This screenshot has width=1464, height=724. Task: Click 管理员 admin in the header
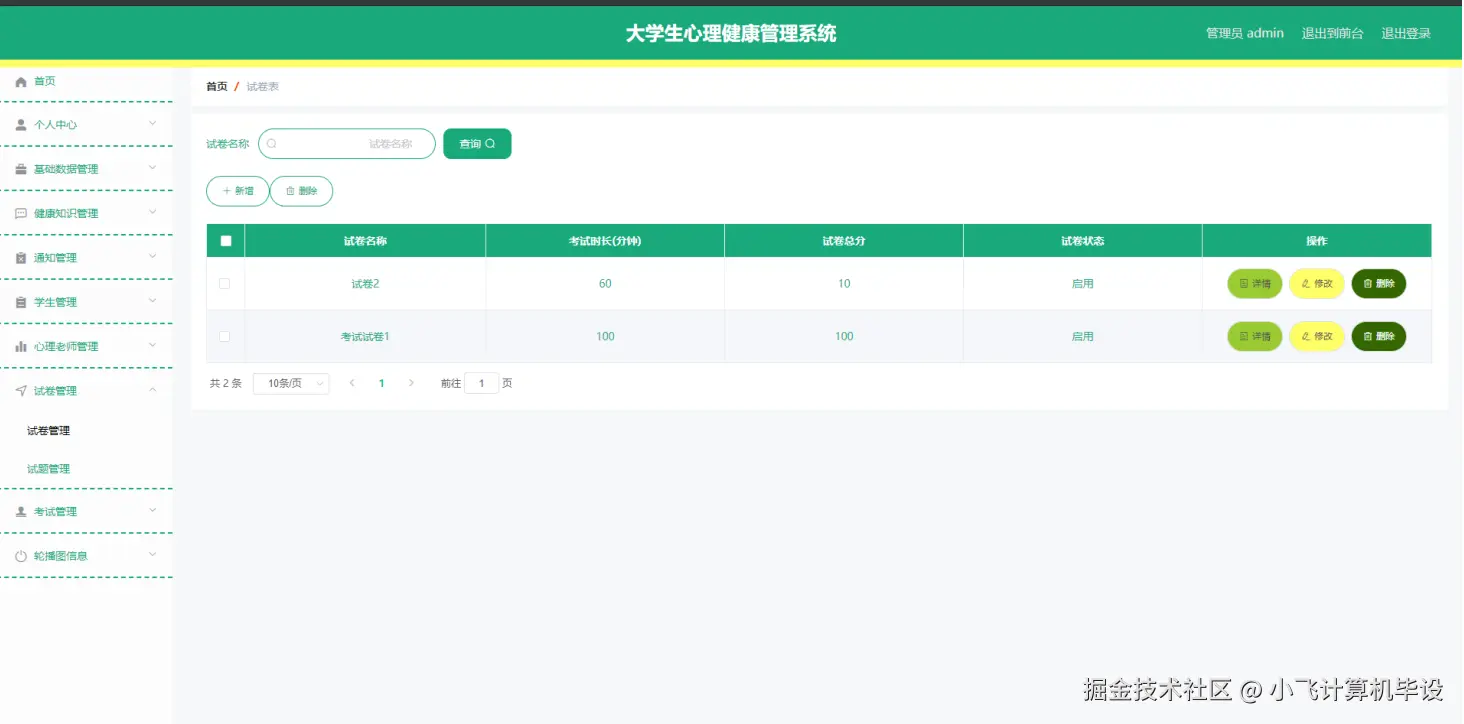coord(1245,33)
